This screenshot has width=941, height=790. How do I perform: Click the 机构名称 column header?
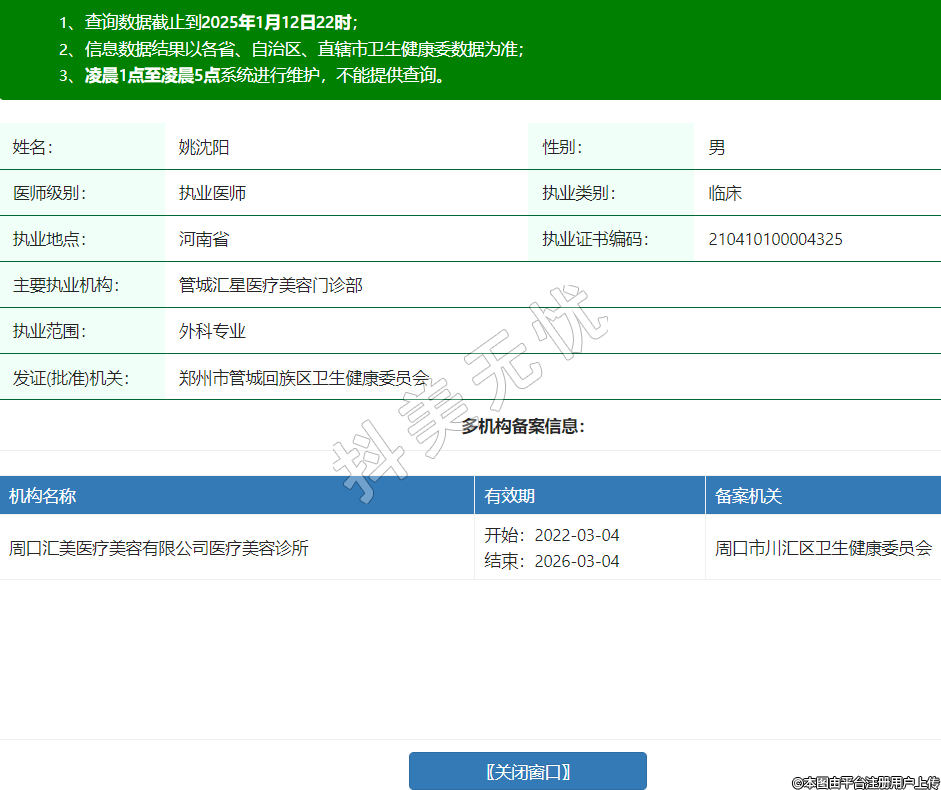click(x=43, y=496)
